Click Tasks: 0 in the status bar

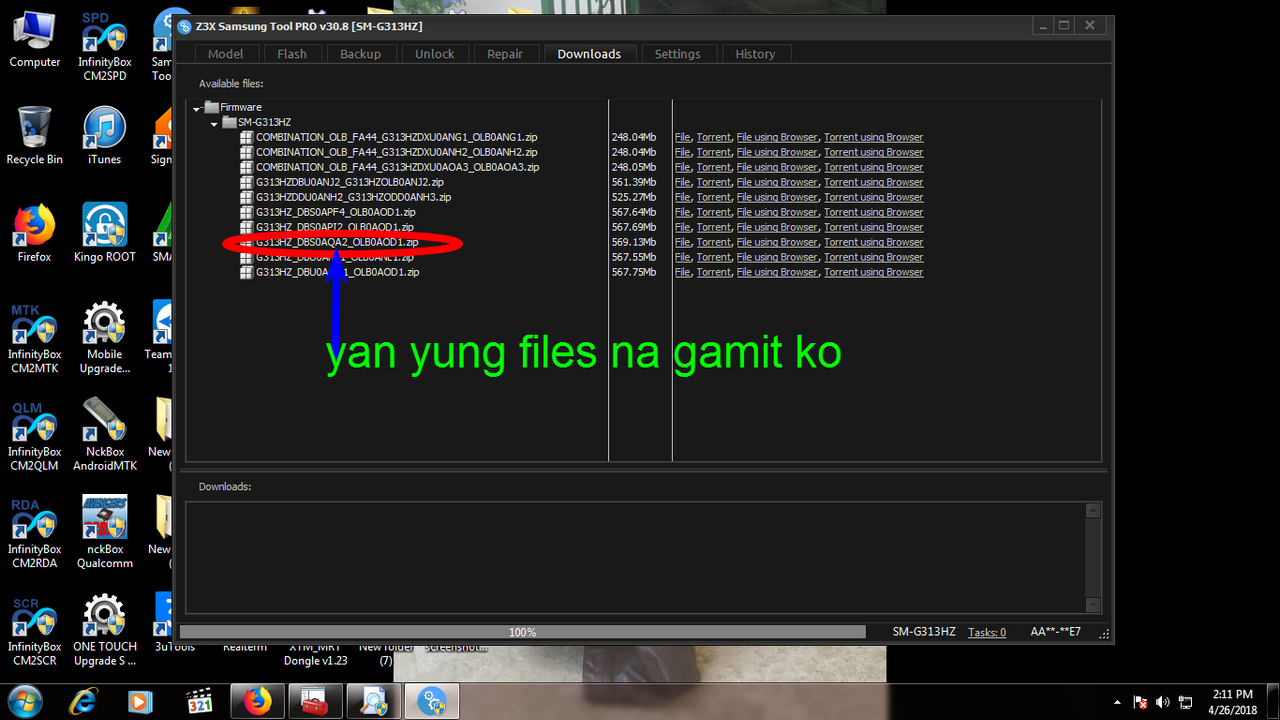point(987,631)
